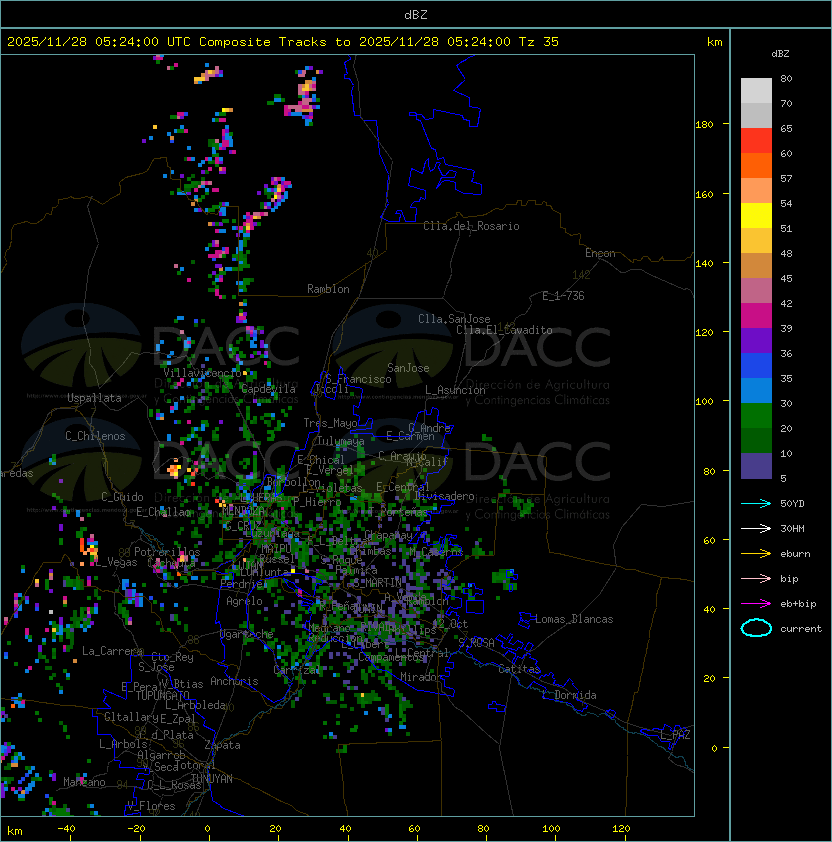Click '30HM' legend label

click(x=792, y=528)
